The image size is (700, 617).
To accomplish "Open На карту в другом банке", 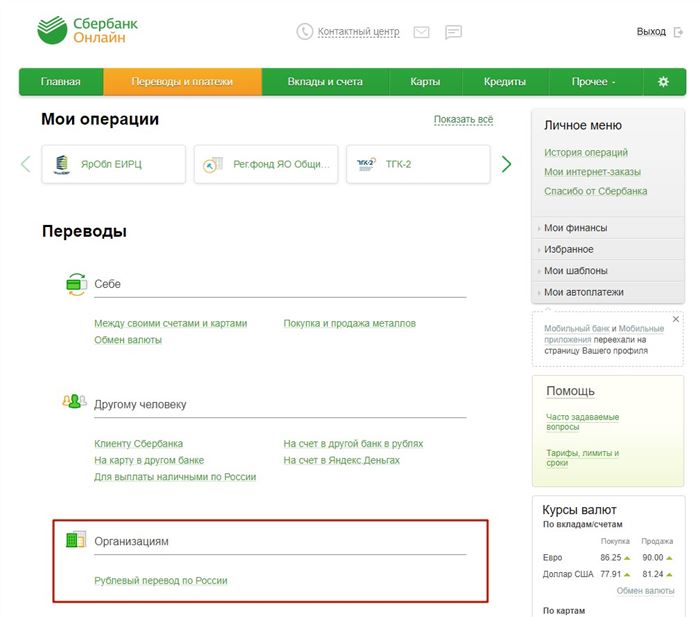I will tap(149, 460).
